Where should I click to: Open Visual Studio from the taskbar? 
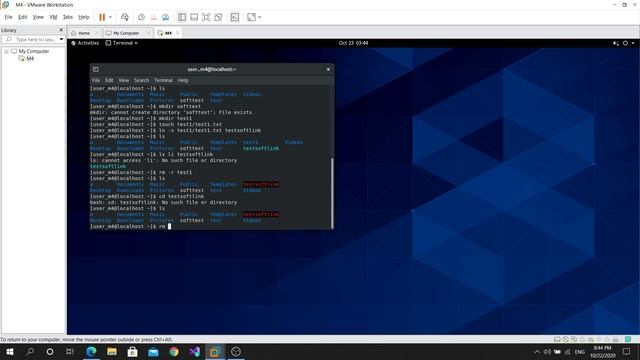(195, 351)
